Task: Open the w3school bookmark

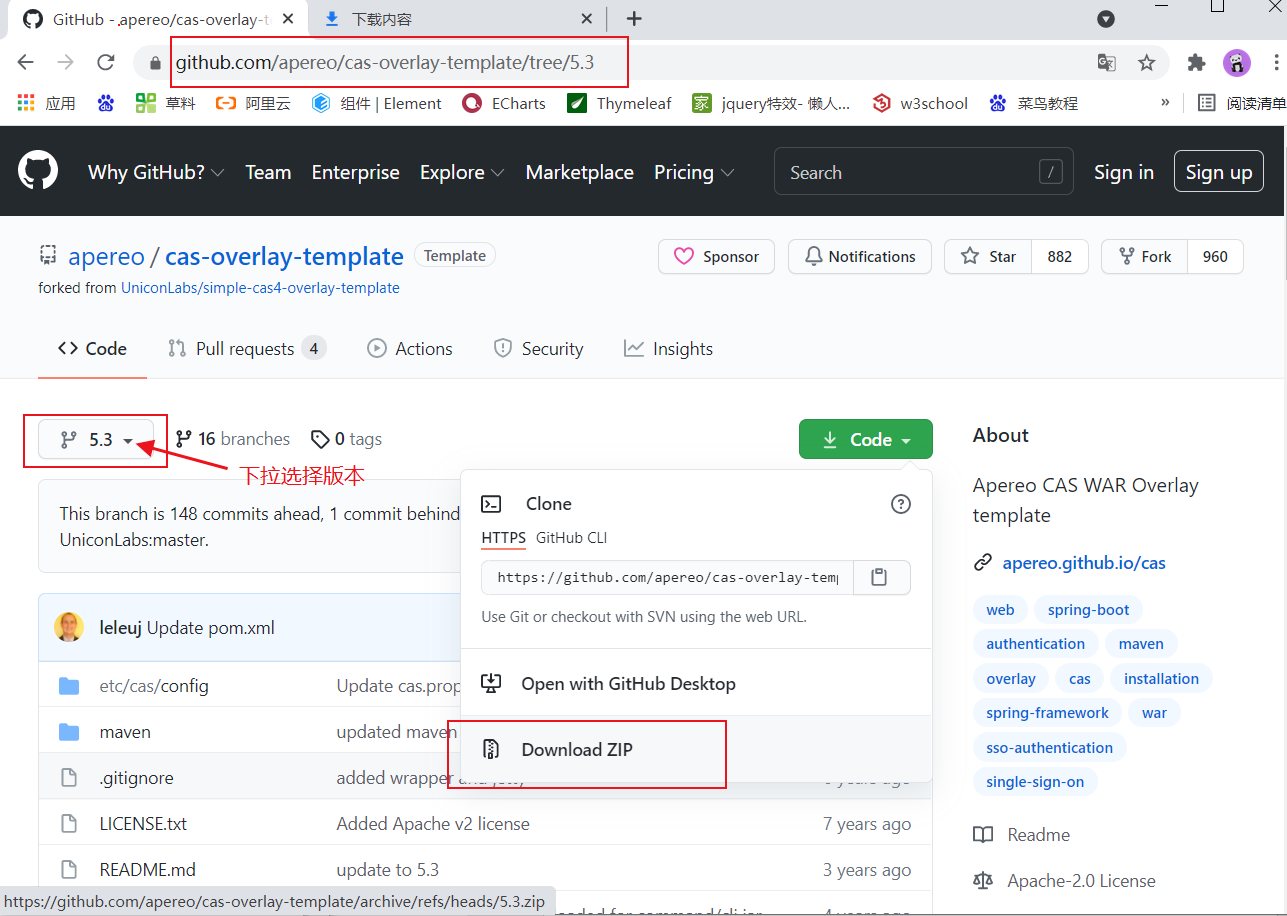Action: (920, 103)
